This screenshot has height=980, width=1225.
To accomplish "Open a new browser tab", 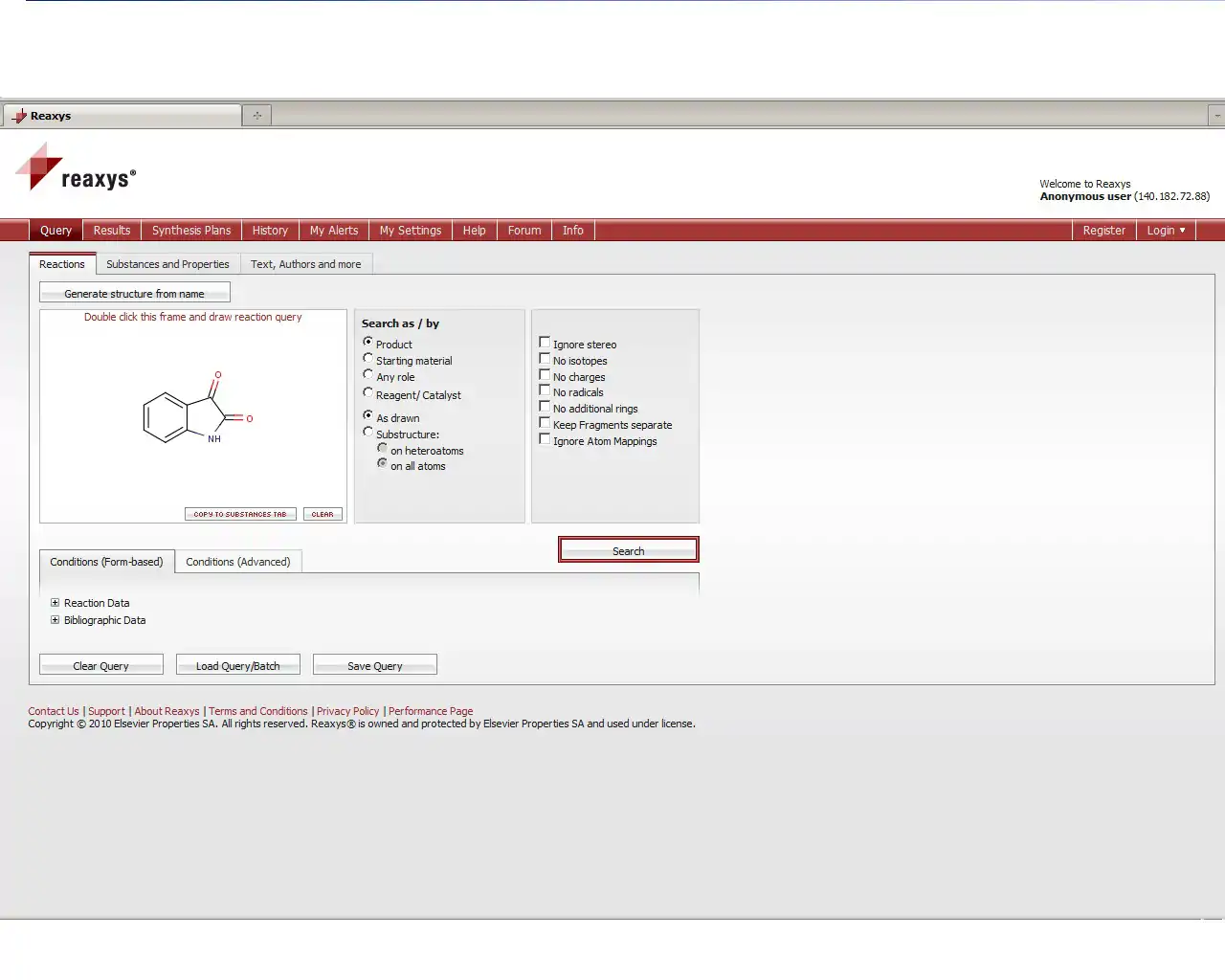I will (x=256, y=116).
